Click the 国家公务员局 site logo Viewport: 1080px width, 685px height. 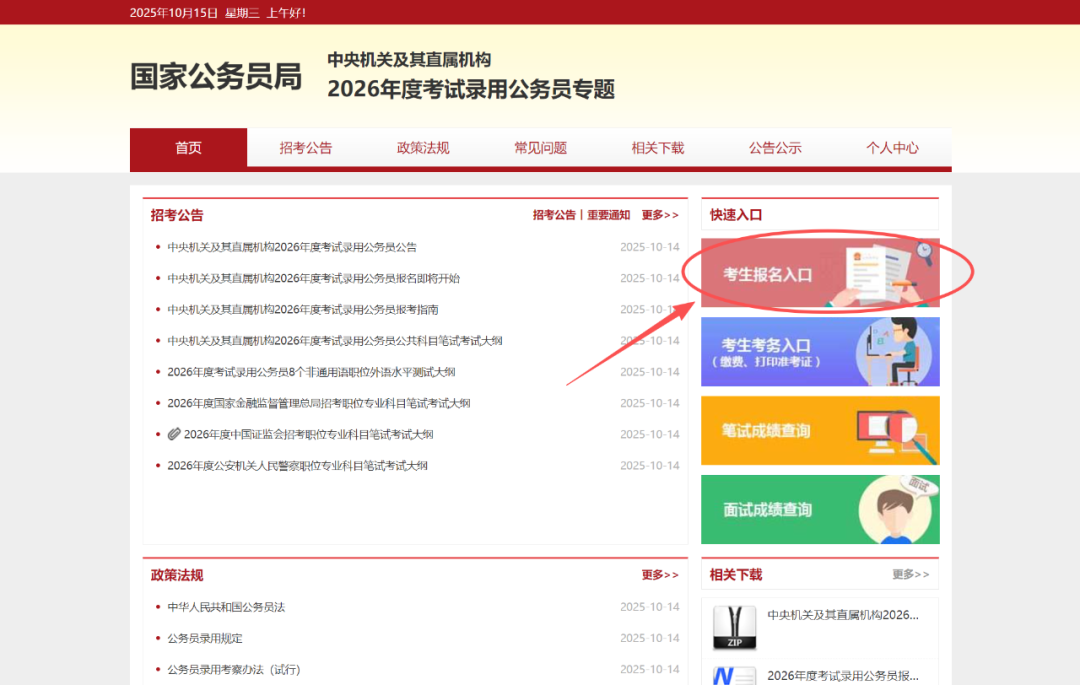click(216, 77)
